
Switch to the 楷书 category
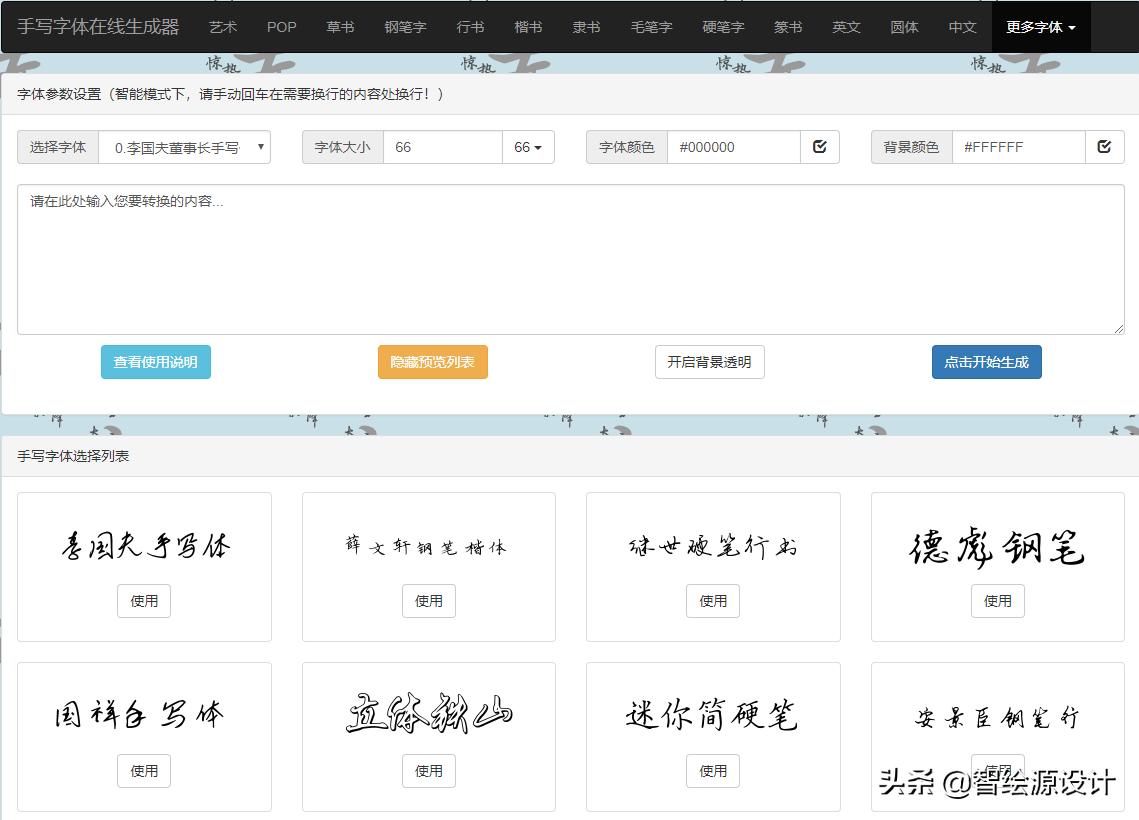click(x=528, y=27)
